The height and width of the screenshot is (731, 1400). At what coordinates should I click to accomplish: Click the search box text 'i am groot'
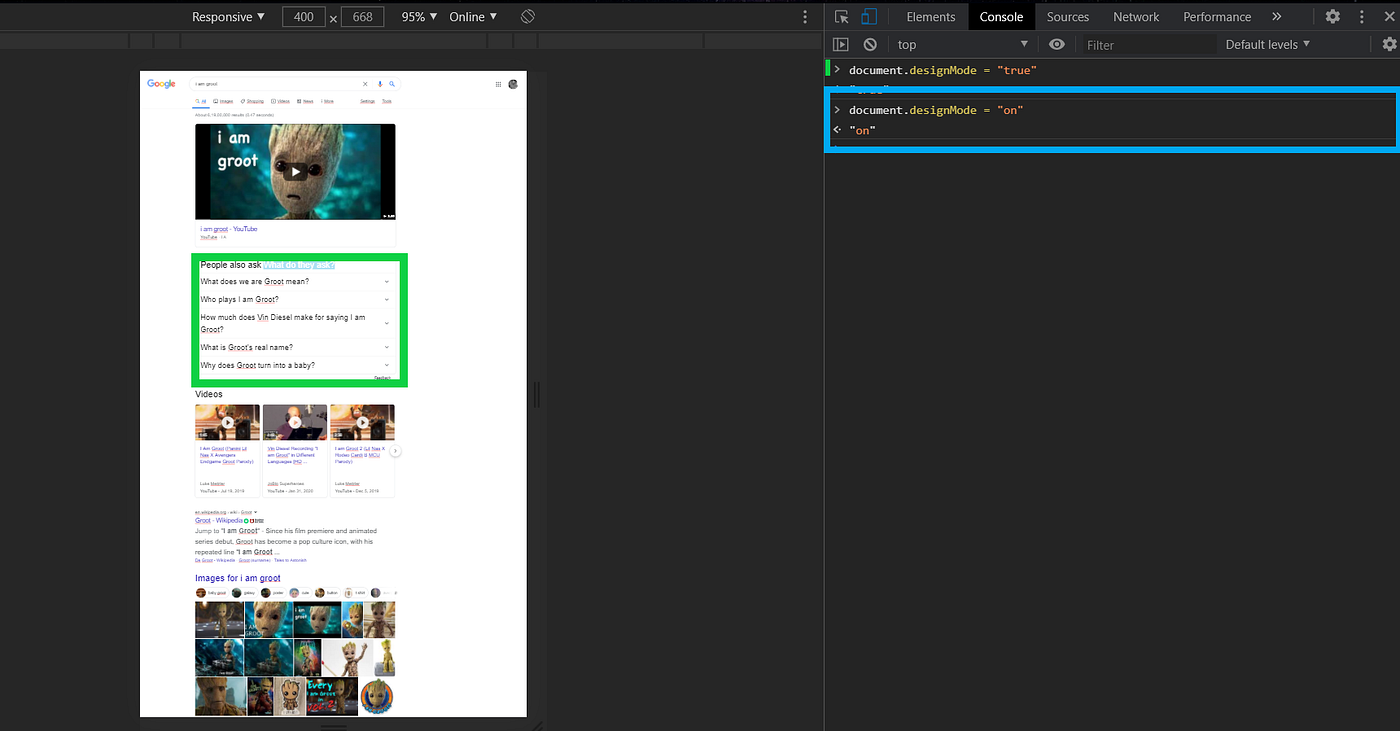click(206, 84)
